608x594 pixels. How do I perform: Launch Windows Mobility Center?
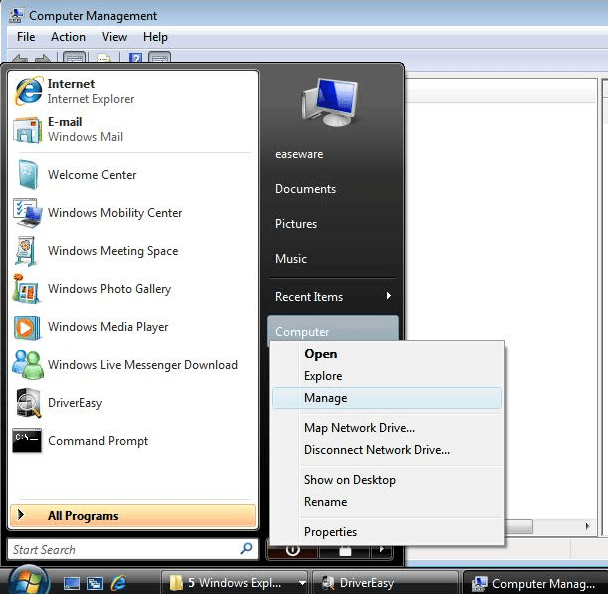tap(133, 212)
